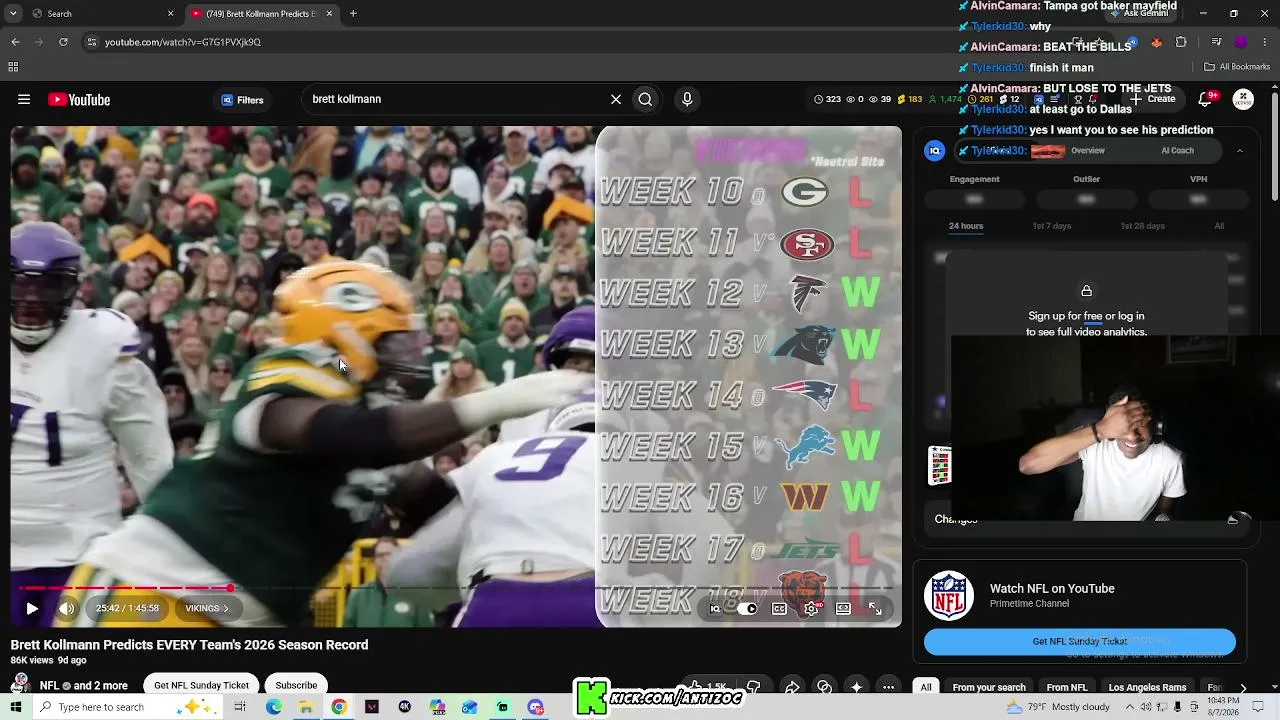
Task: Open Google Chrome from the taskbar
Action: click(x=339, y=707)
